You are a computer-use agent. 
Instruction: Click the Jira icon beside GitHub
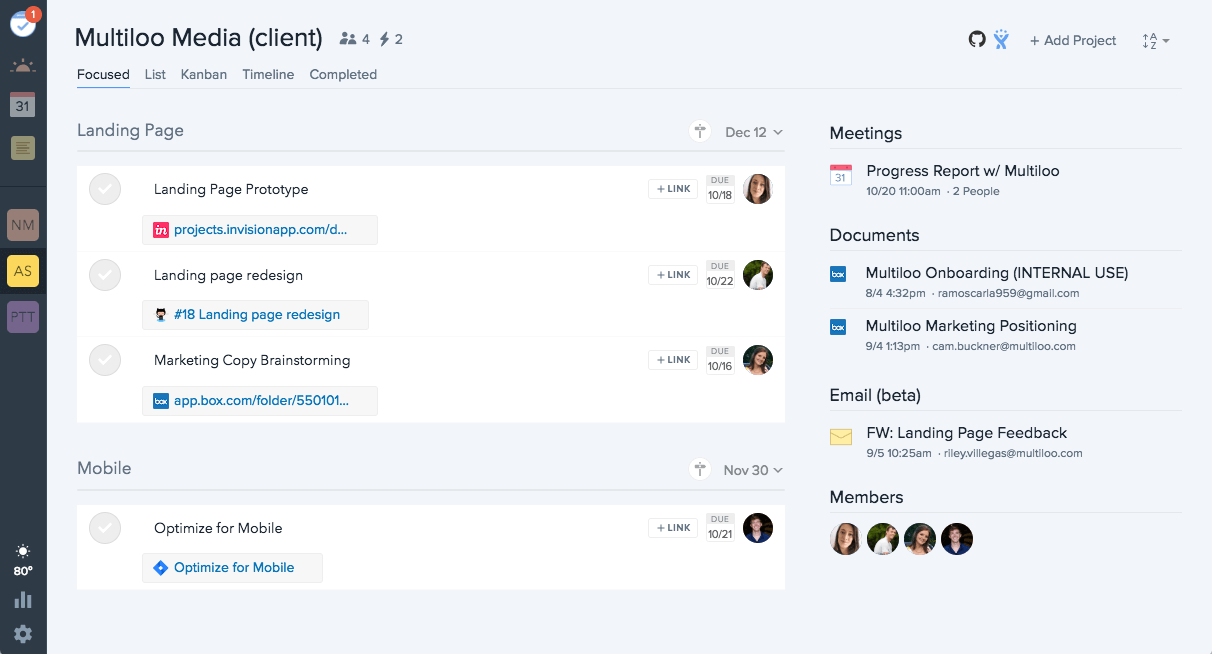pos(1001,40)
